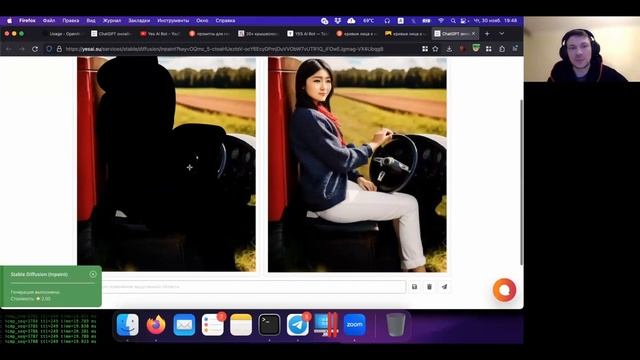640x360 pixels.
Task: Click the padlock site info icon
Action: (59, 49)
